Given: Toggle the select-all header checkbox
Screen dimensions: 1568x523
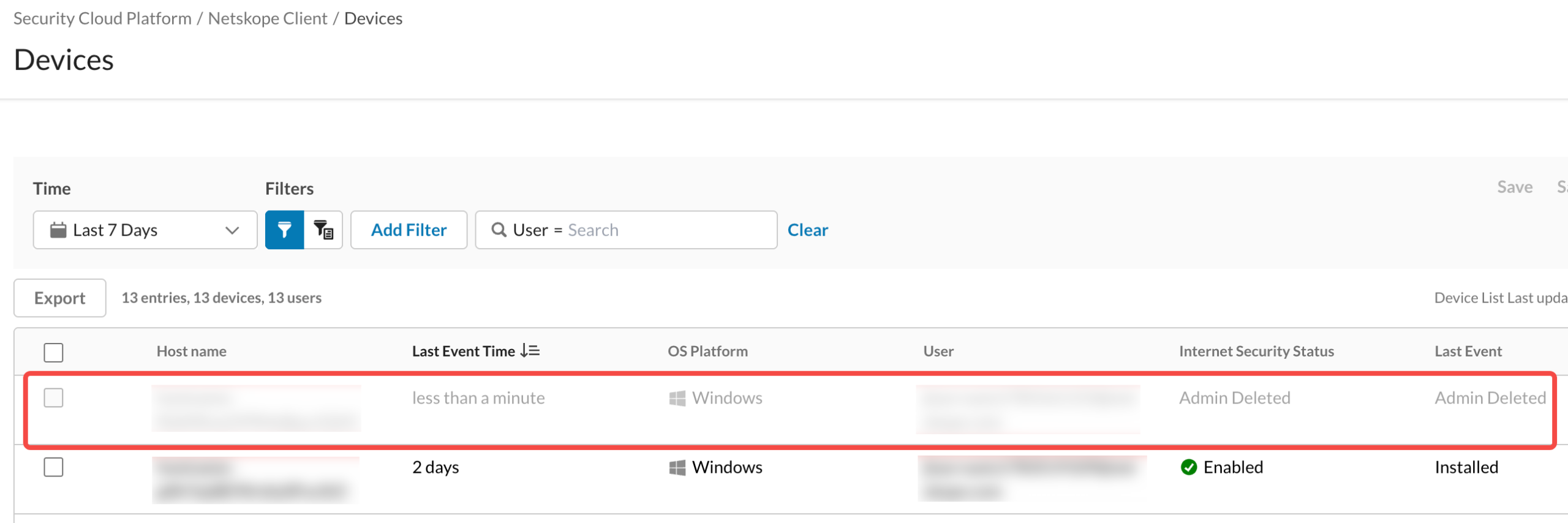Looking at the screenshot, I should [53, 352].
